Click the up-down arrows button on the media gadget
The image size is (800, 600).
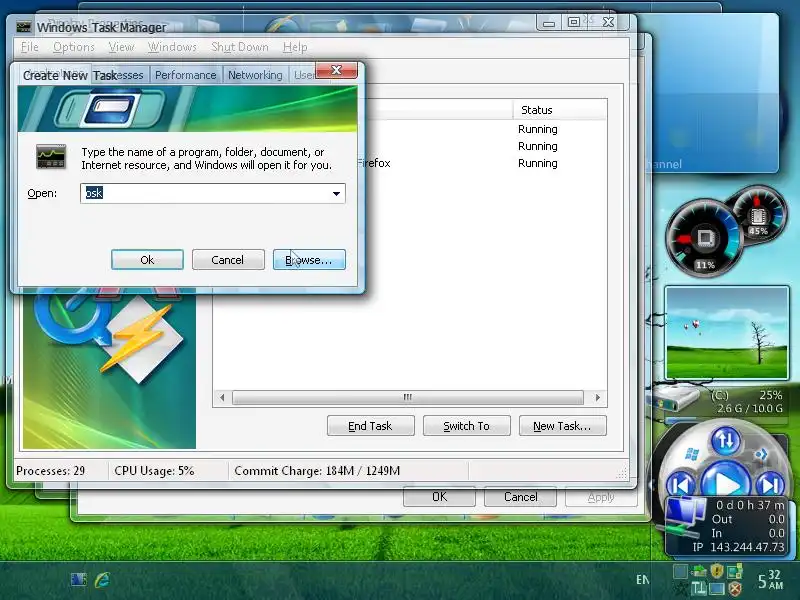[726, 440]
